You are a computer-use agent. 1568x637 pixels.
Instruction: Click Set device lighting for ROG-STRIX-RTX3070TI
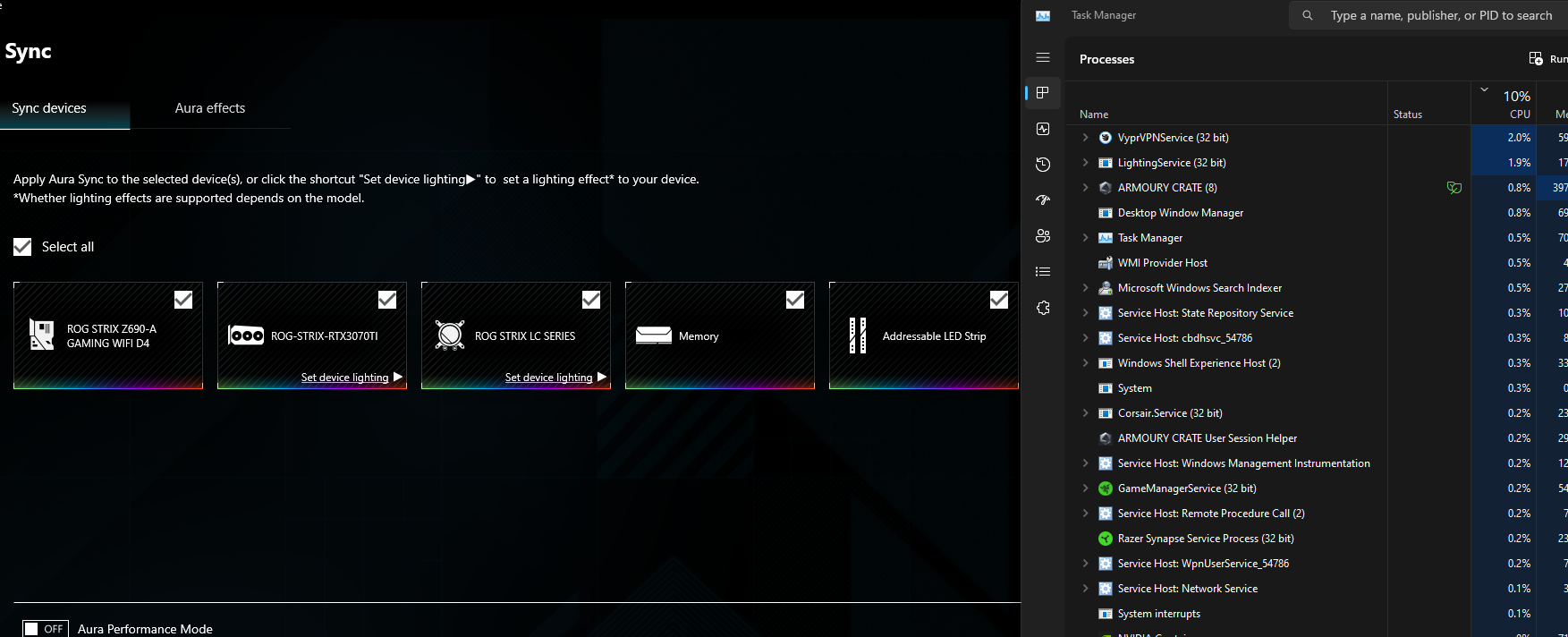[352, 378]
